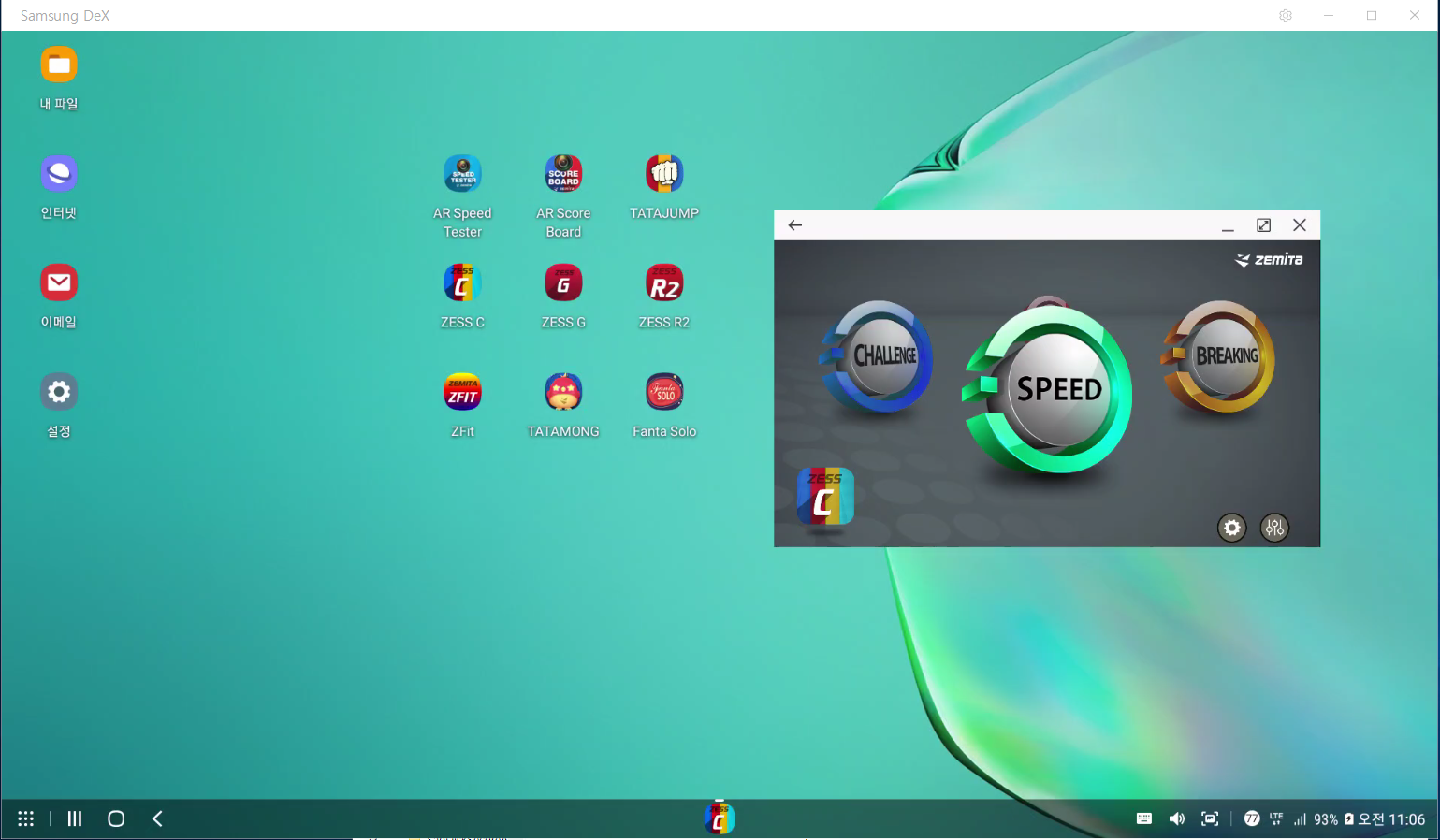1440x840 pixels.
Task: Click the signal strength indicator in taskbar
Action: click(x=1300, y=819)
